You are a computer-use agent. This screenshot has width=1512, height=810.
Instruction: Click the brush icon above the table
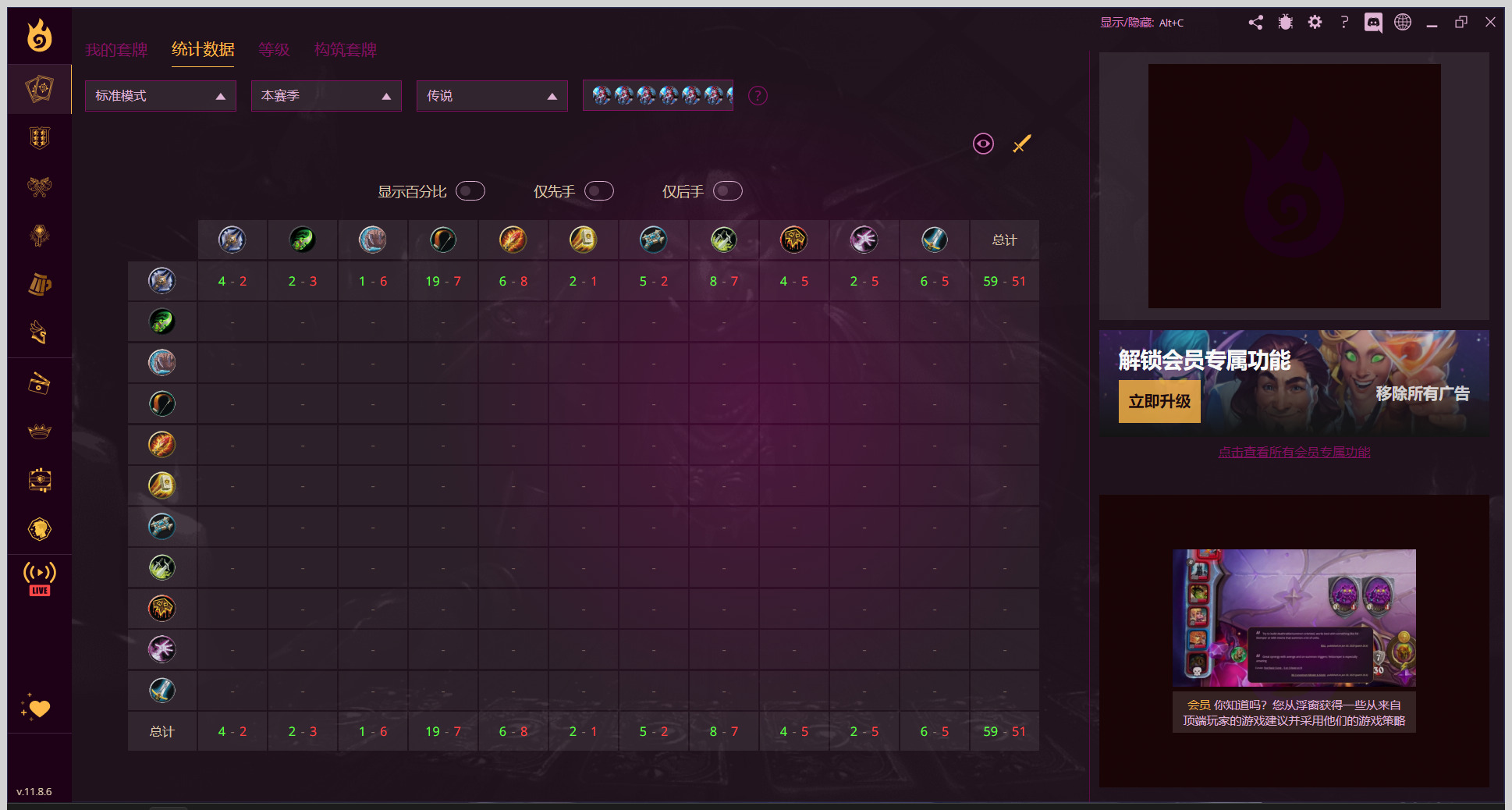pos(1021,144)
